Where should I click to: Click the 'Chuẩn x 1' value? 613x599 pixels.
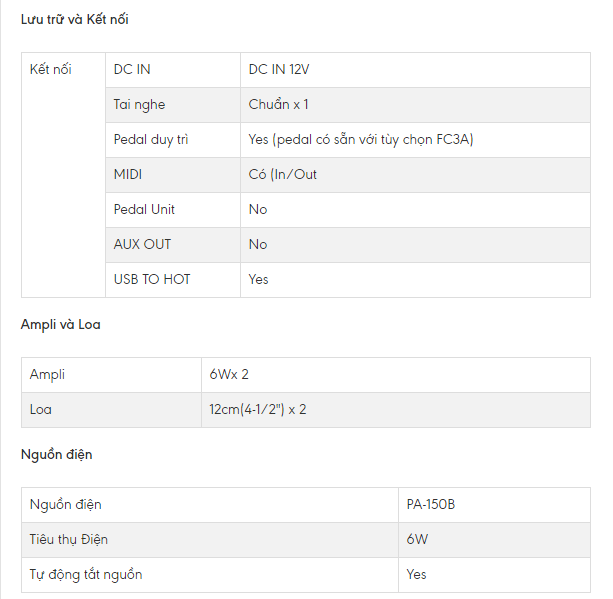[x=279, y=105]
